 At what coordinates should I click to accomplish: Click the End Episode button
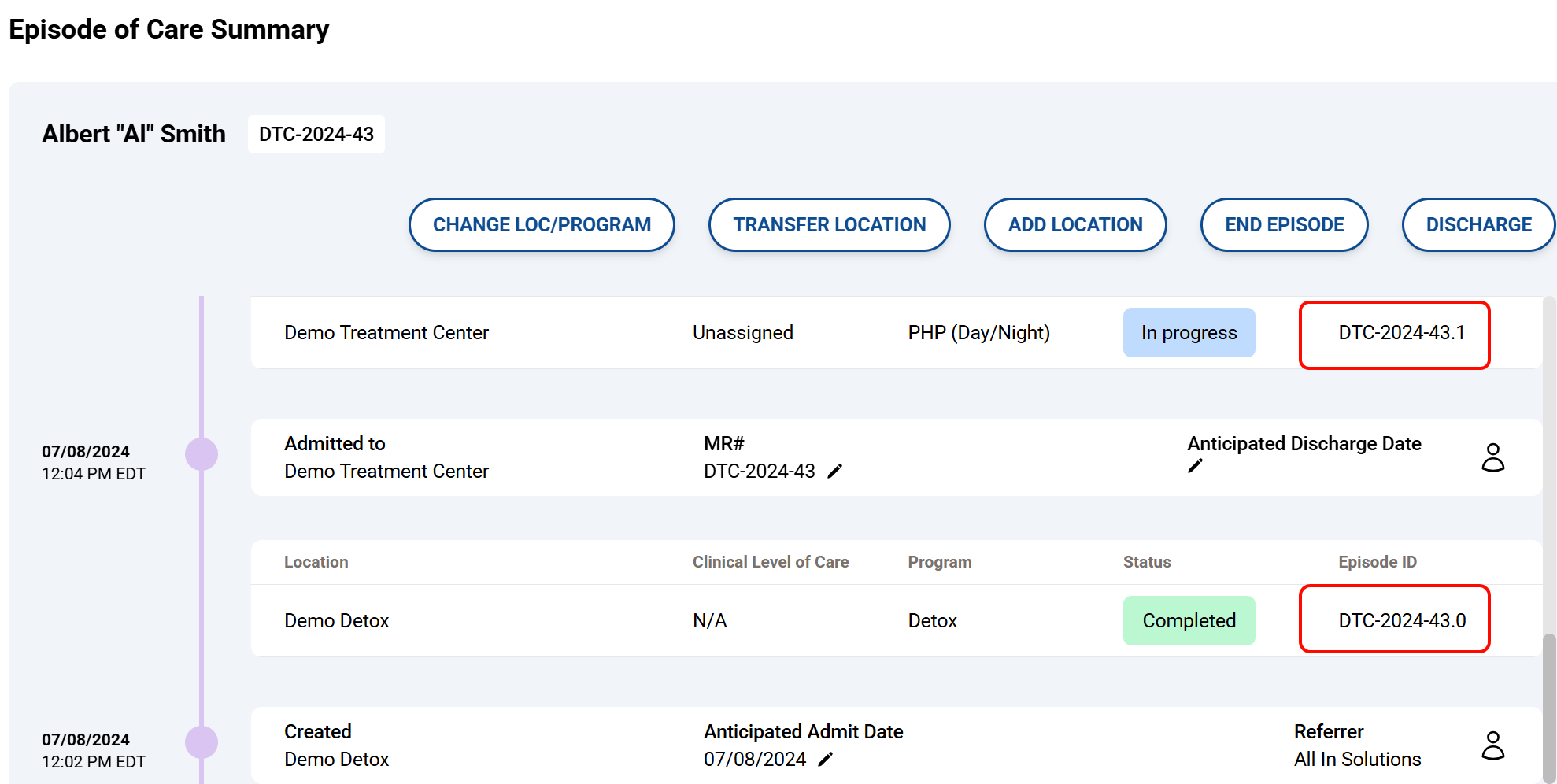1284,225
